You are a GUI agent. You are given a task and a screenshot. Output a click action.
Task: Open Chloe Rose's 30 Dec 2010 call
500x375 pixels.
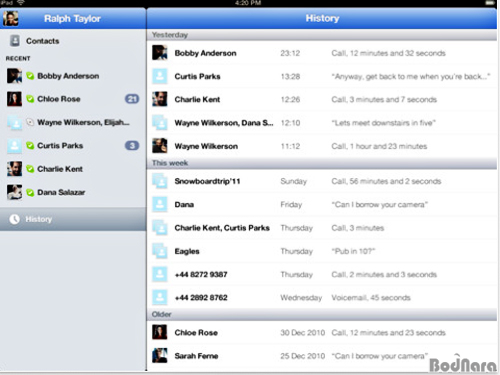[322, 332]
